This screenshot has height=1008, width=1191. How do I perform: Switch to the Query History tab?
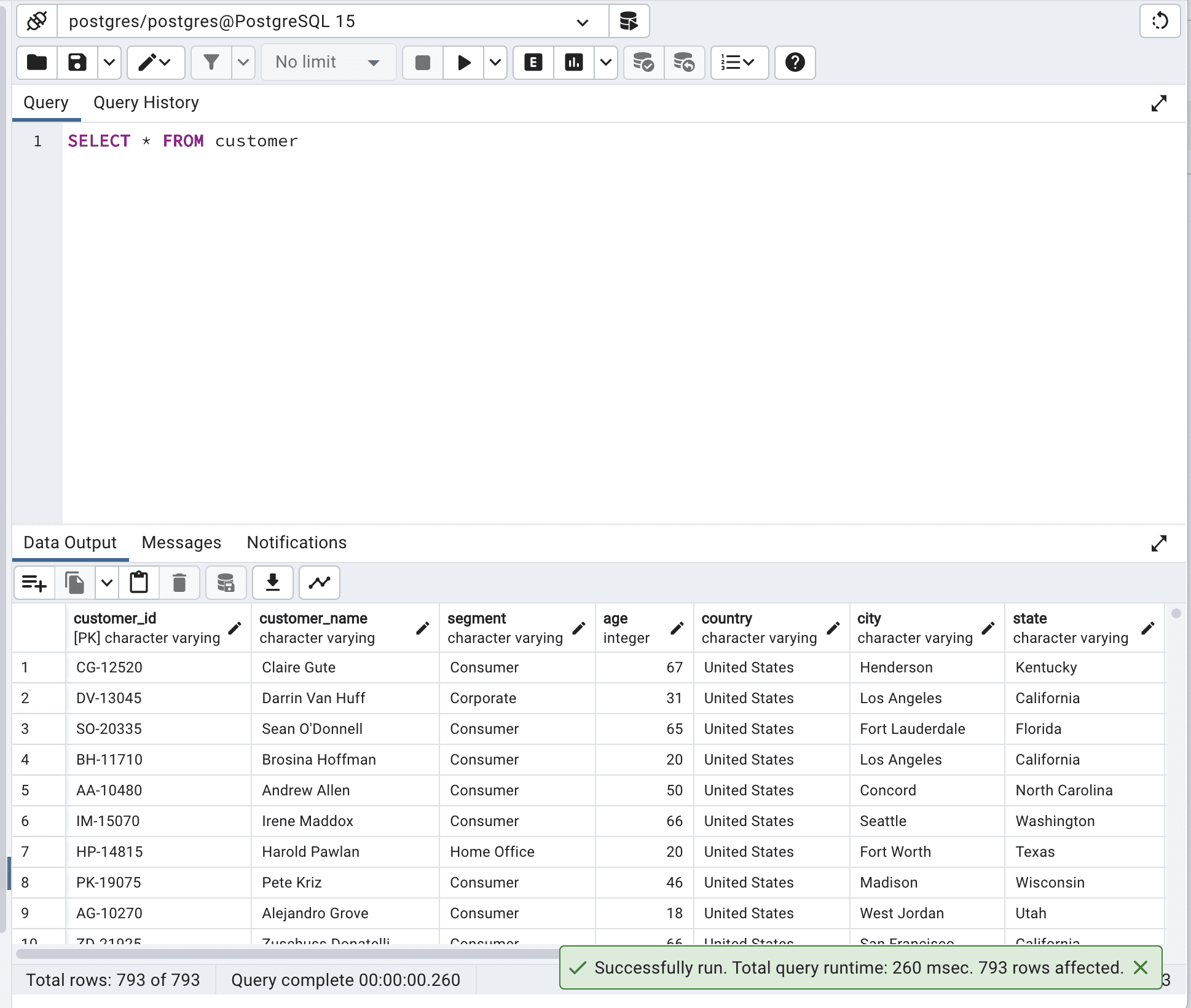(x=146, y=102)
